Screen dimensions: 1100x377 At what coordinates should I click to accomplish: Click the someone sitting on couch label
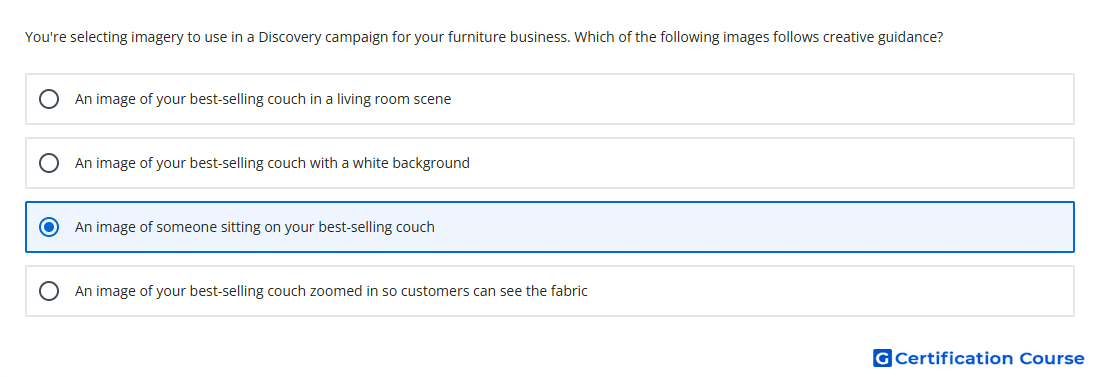pyautogui.click(x=255, y=227)
